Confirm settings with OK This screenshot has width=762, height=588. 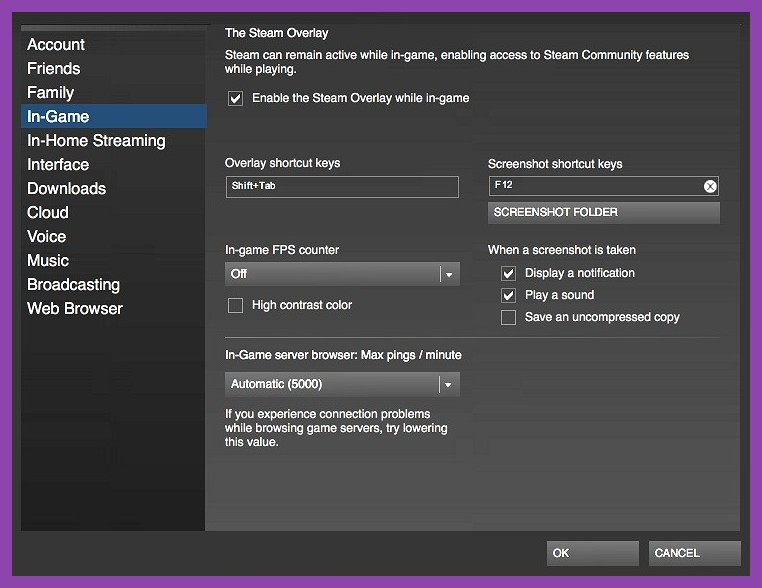(593, 553)
